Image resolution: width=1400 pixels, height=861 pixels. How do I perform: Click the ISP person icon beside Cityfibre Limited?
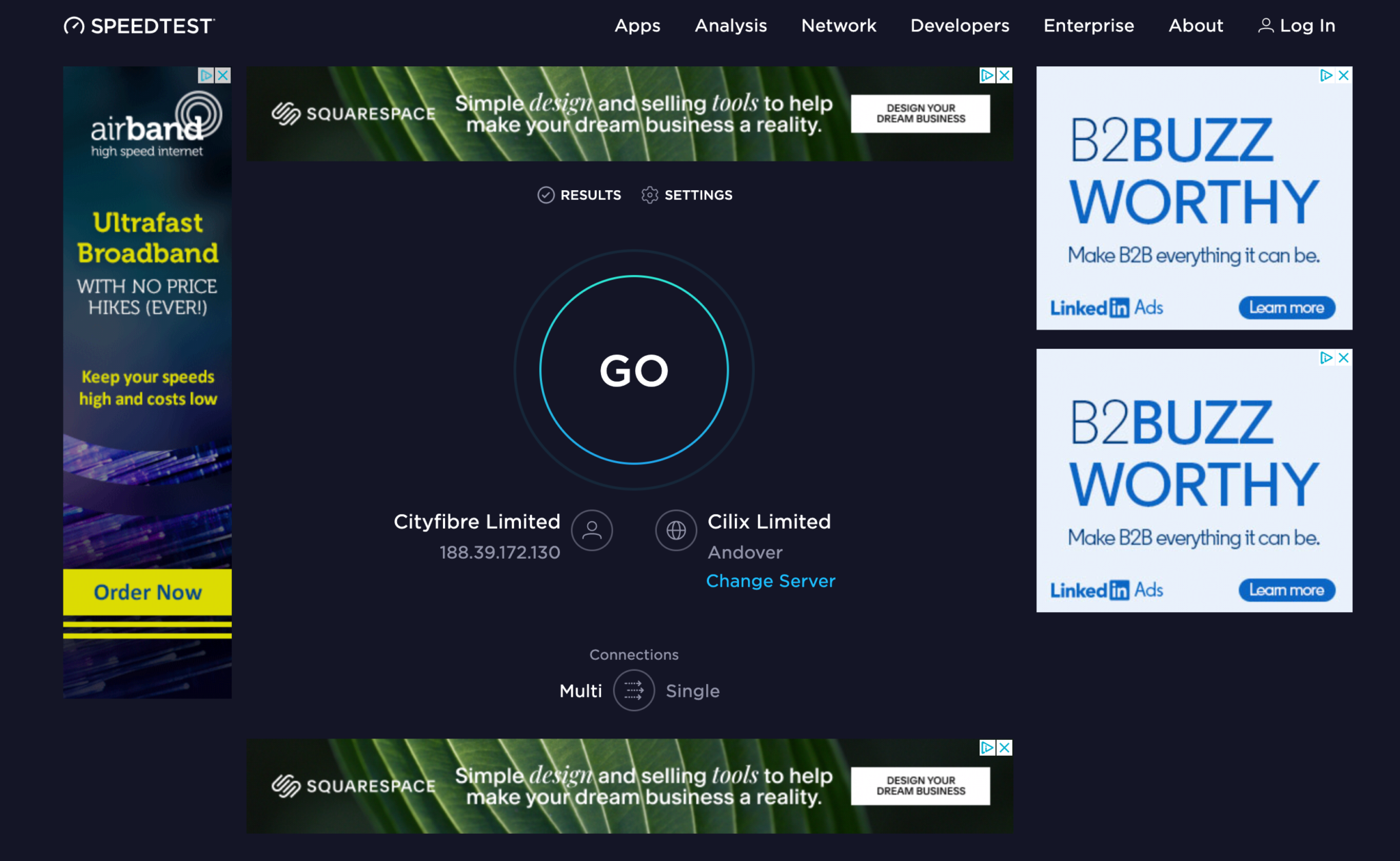592,530
